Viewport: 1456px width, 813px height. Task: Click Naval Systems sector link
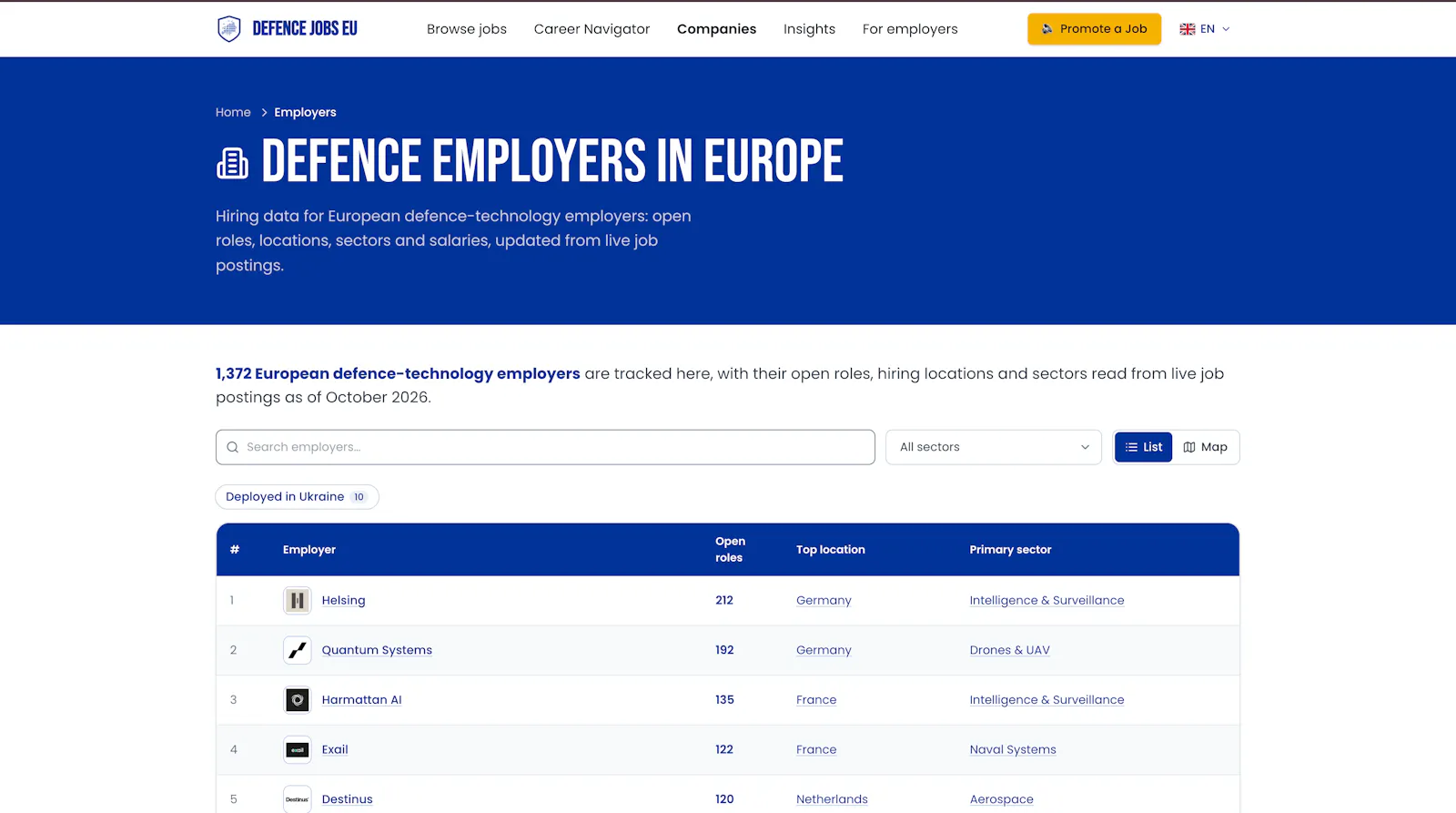pos(1013,750)
